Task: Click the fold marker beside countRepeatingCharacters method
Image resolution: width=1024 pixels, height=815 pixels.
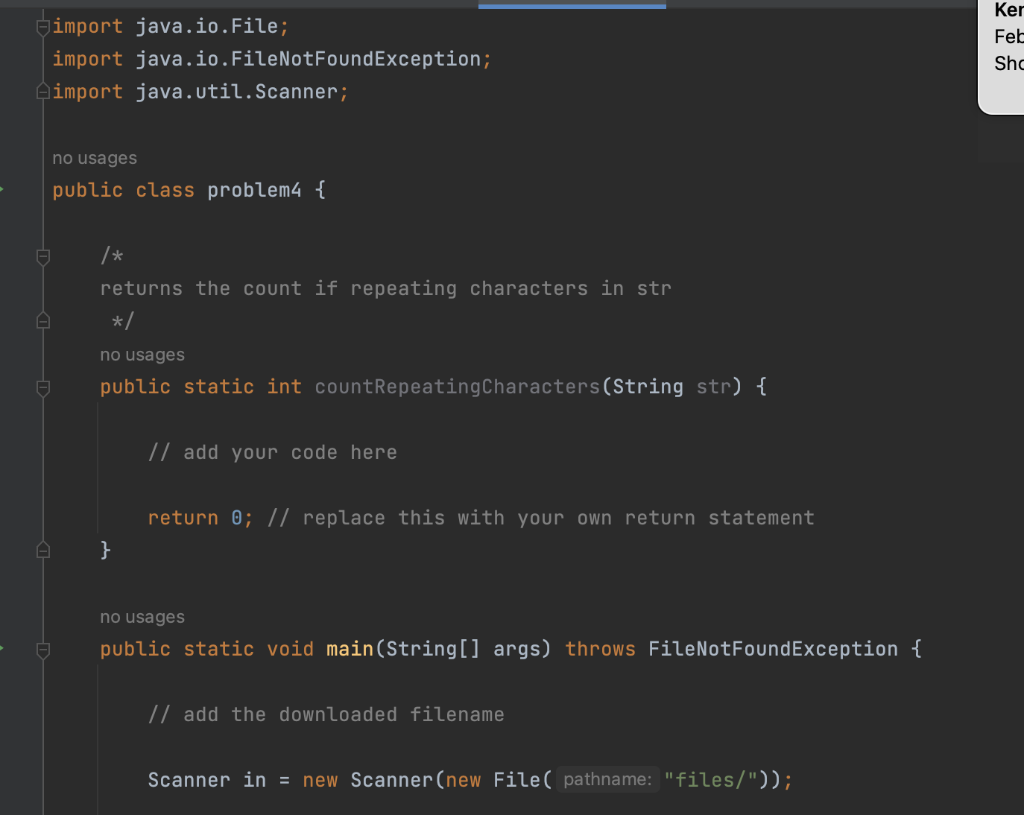Action: pyautogui.click(x=42, y=388)
